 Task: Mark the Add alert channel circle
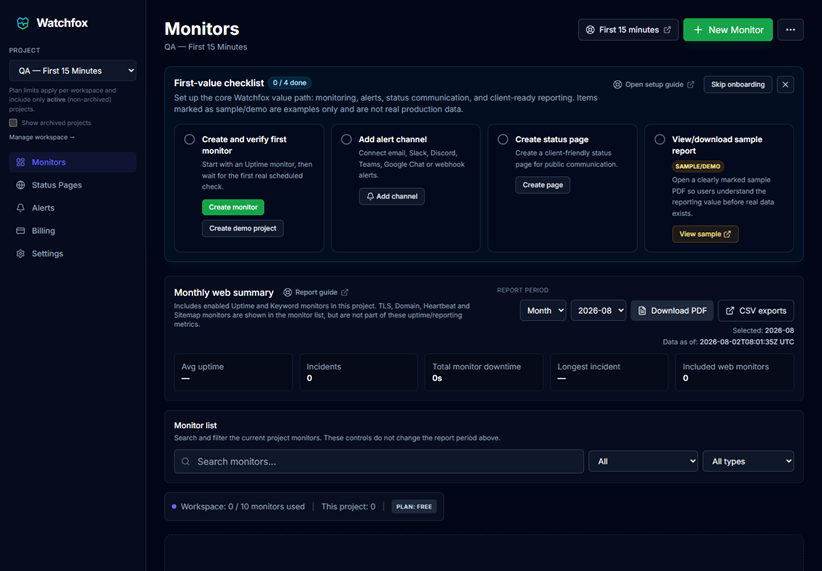point(347,139)
